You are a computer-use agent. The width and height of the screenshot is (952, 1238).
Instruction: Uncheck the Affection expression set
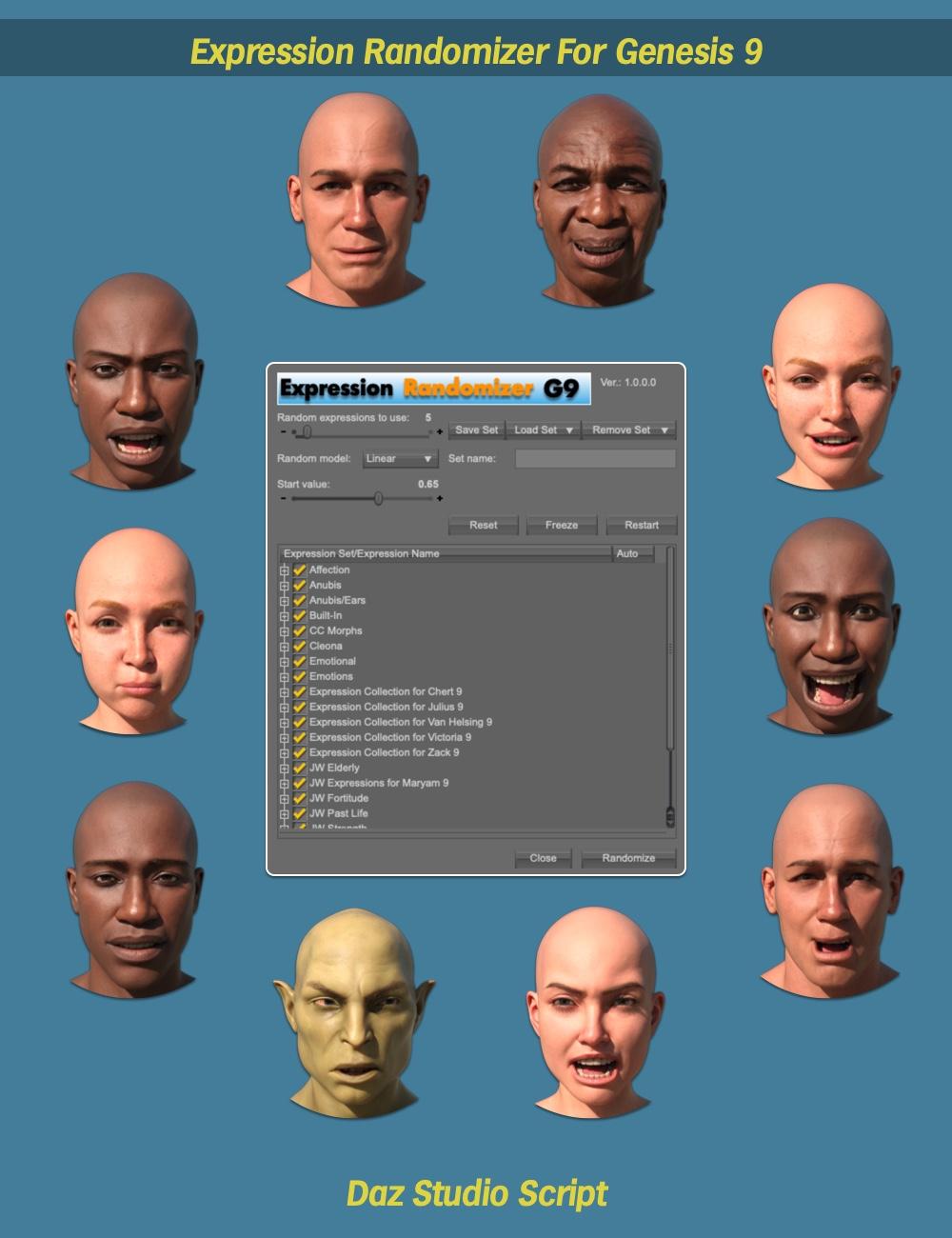(x=298, y=569)
